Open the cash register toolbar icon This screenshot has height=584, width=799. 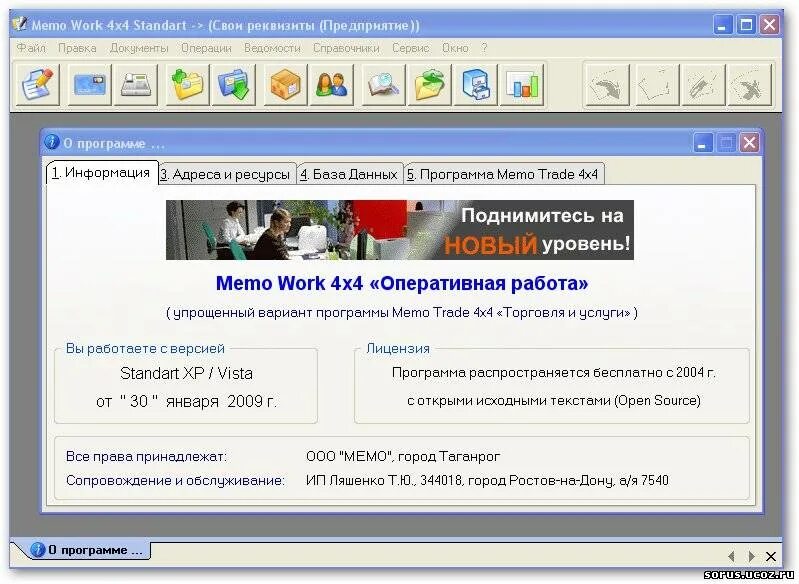tap(136, 85)
